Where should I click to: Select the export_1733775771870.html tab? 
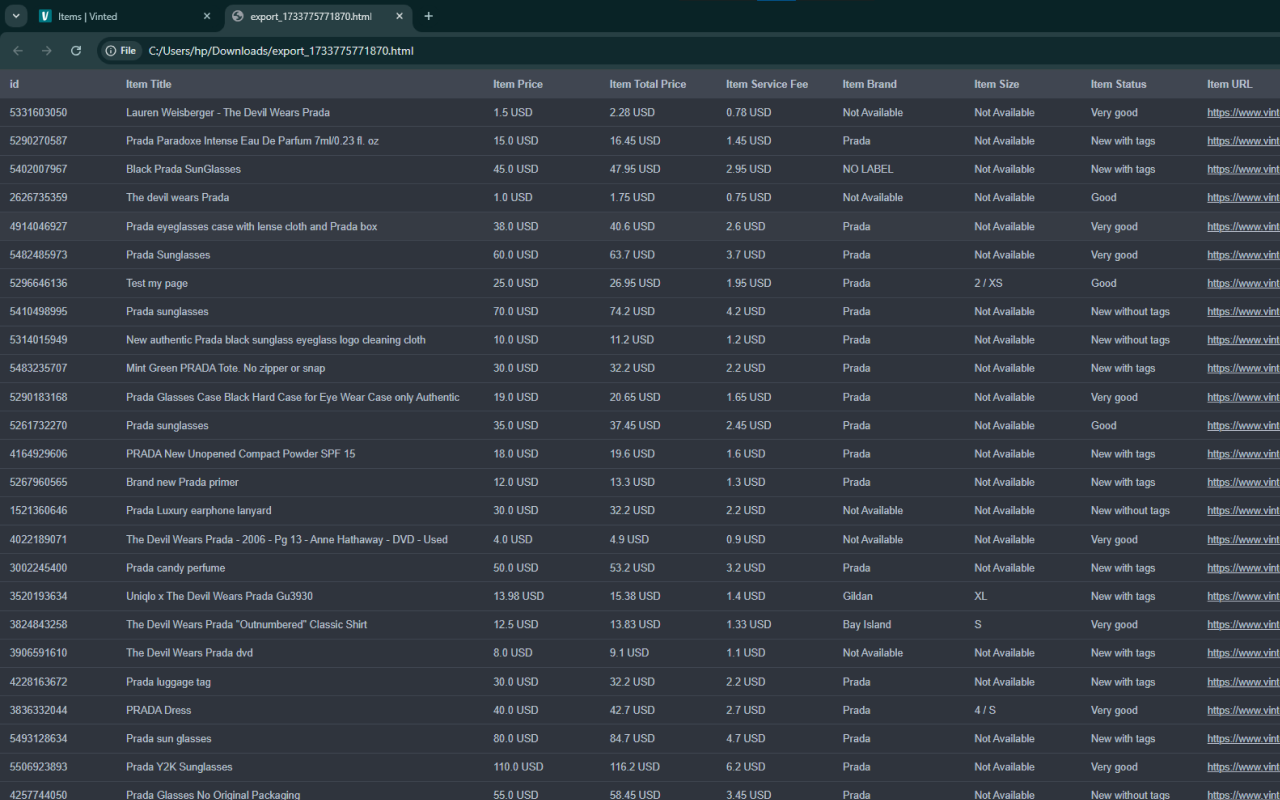(318, 16)
